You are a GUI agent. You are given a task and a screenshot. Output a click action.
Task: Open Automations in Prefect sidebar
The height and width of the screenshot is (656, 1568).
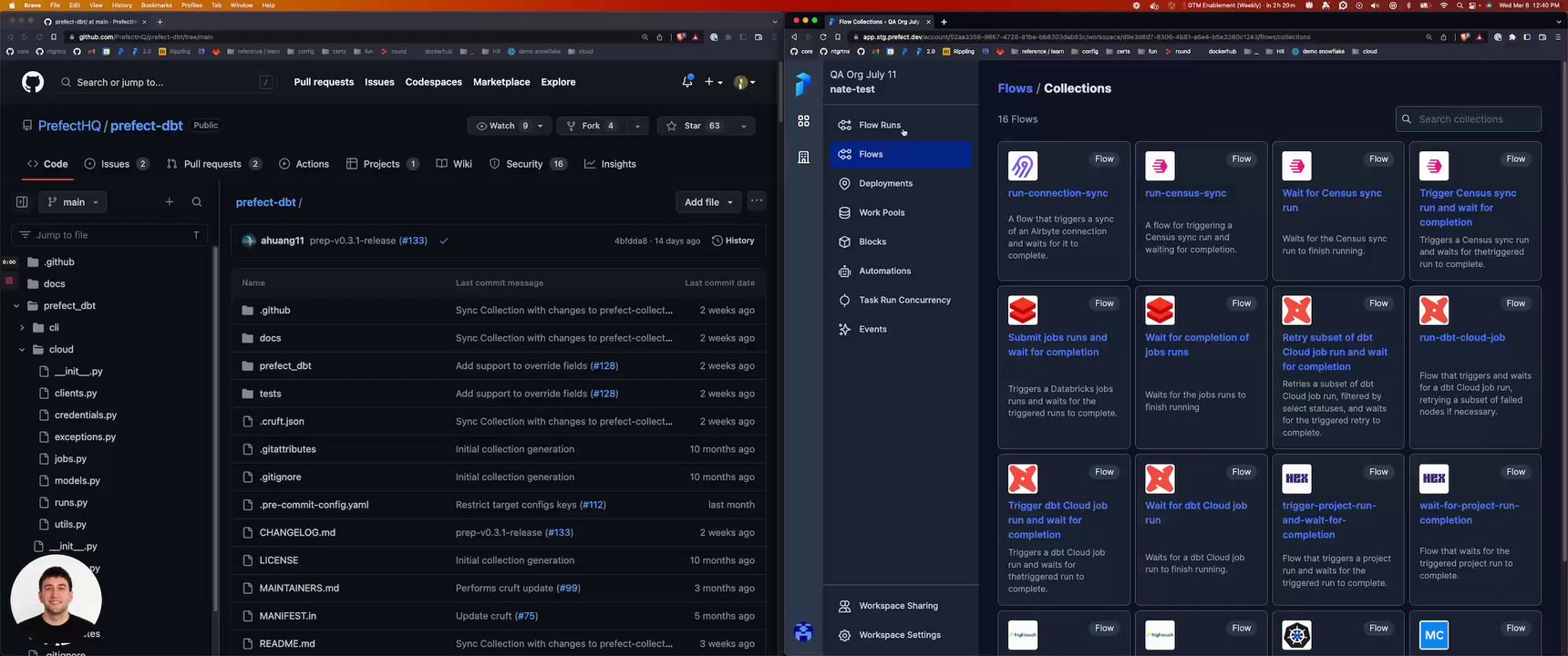pyautogui.click(x=901, y=271)
